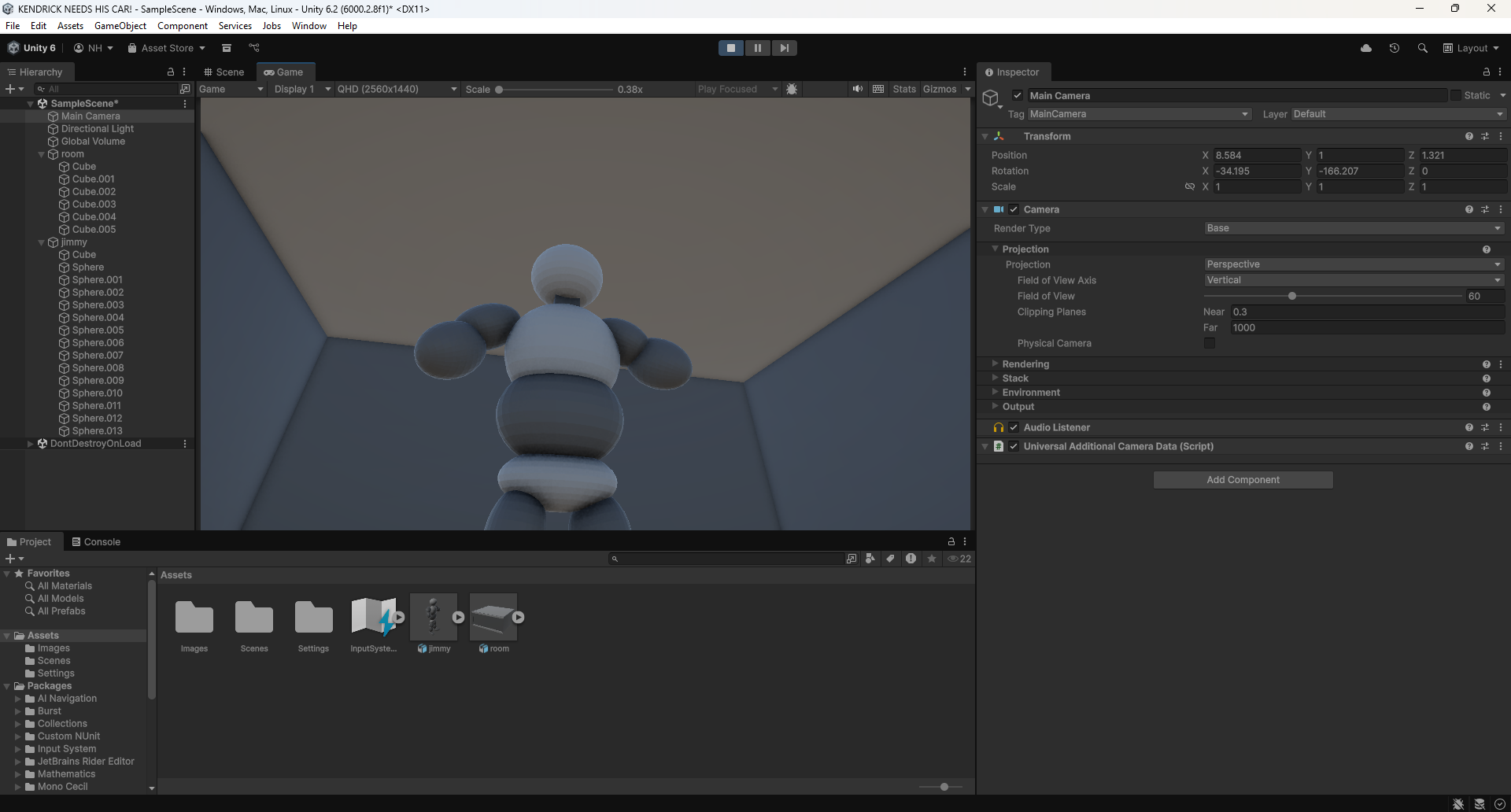The image size is (1511, 812).
Task: Click the Add Component button
Action: pyautogui.click(x=1243, y=480)
